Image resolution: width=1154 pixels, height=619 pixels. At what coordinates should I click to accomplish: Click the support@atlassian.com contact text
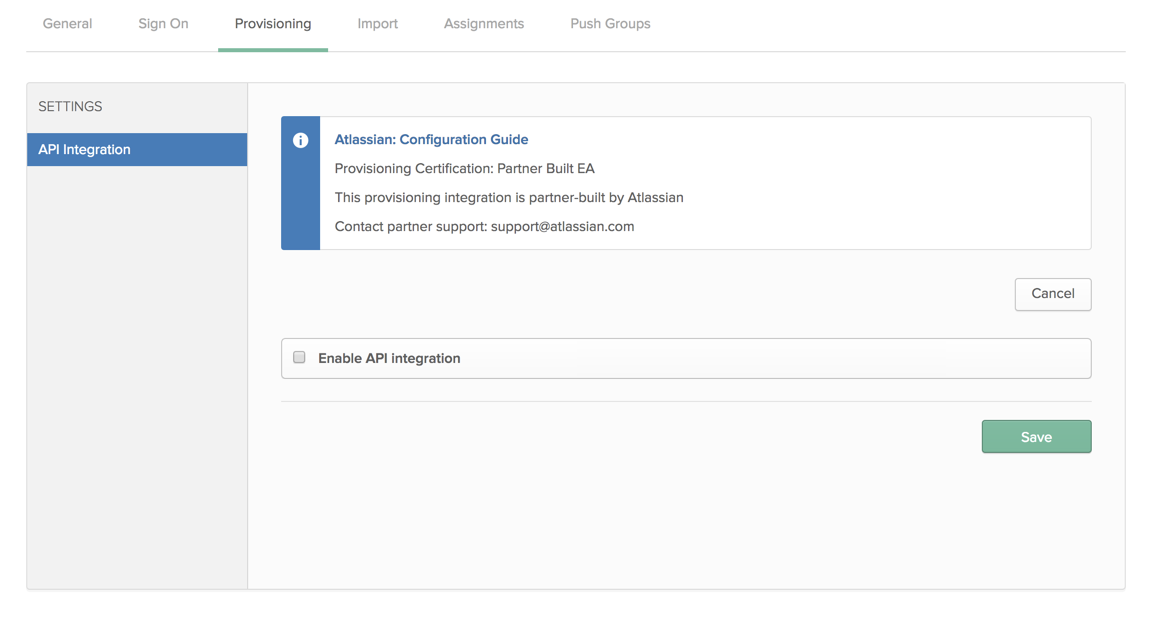pyautogui.click(x=562, y=227)
